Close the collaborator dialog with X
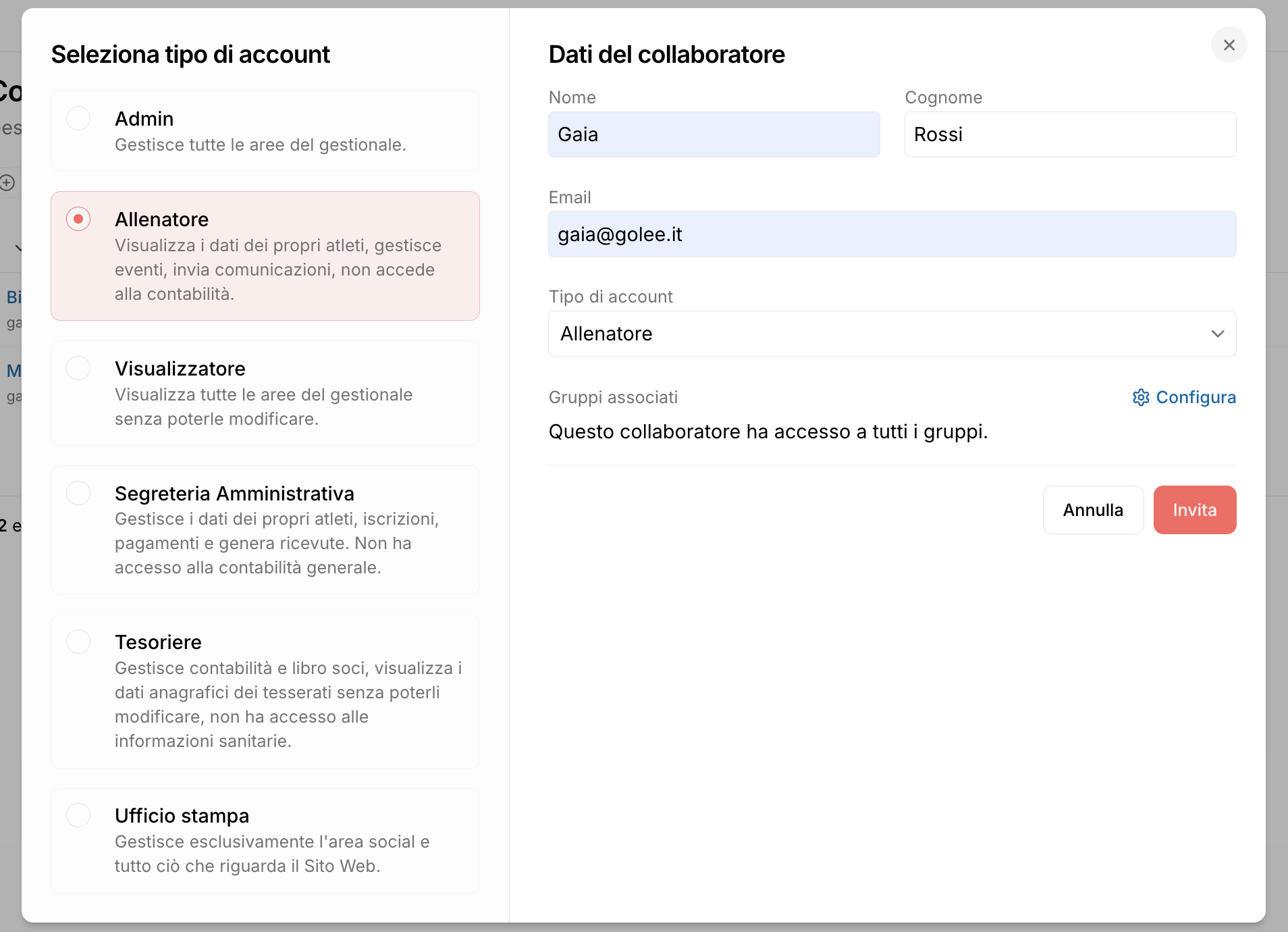1288x932 pixels. point(1229,45)
